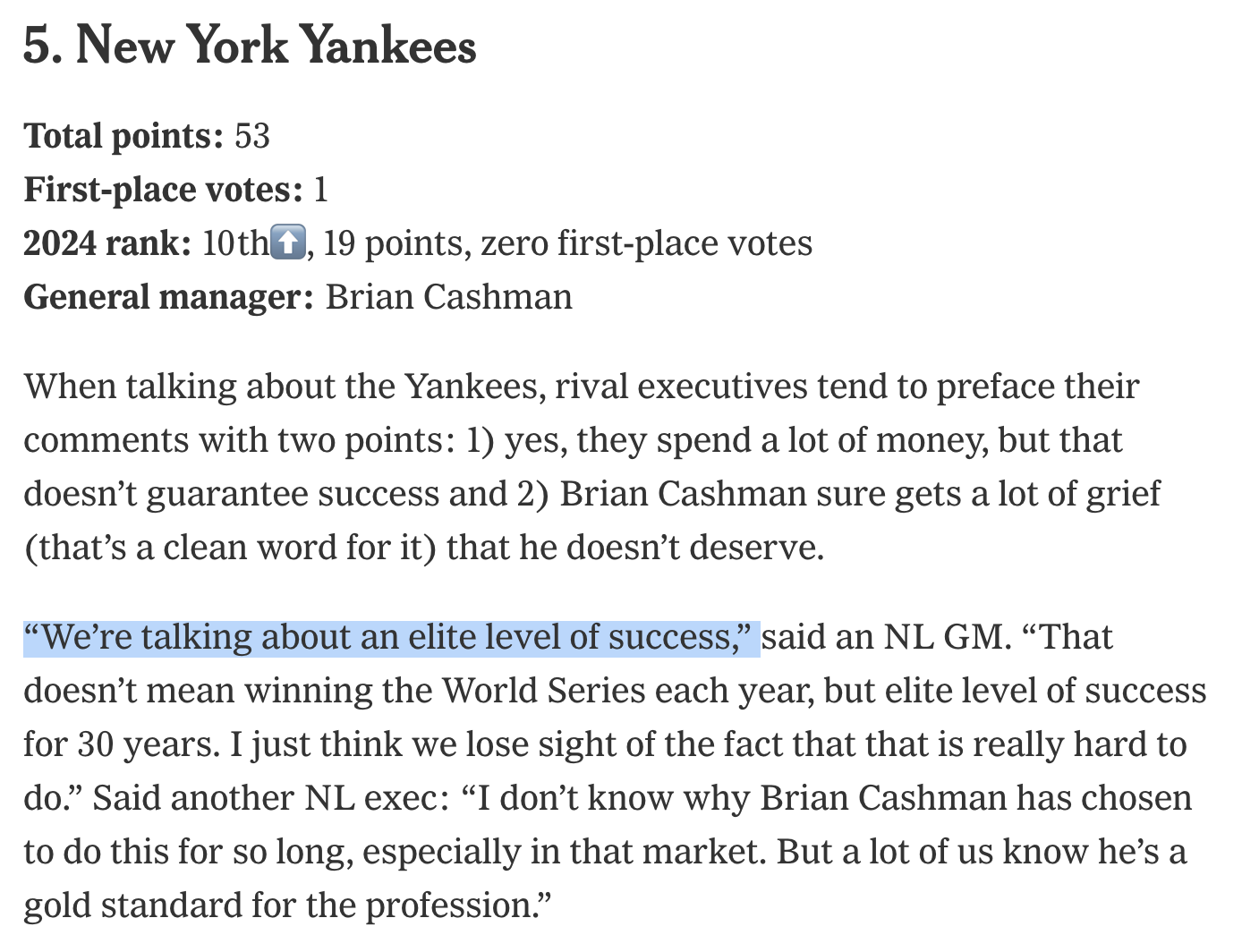Click the bold '2024 rank:' label
This screenshot has height=952, width=1242.
(107, 243)
